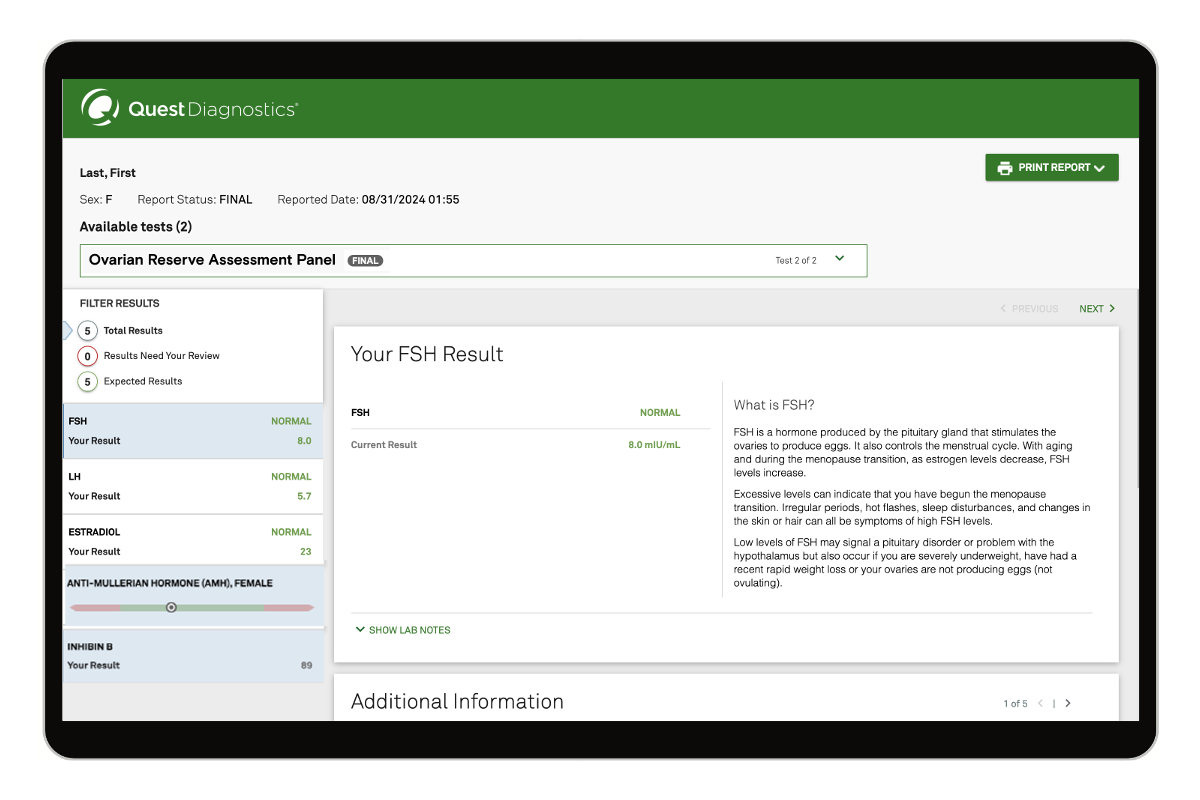Image resolution: width=1200 pixels, height=800 pixels.
Task: Click the AMH range bar
Action: (240, 607)
